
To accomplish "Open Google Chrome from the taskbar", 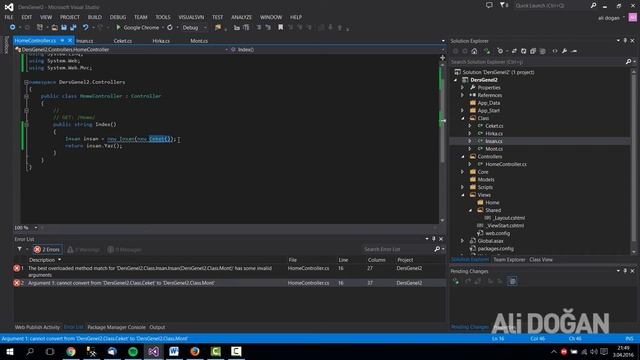I will click(71, 351).
